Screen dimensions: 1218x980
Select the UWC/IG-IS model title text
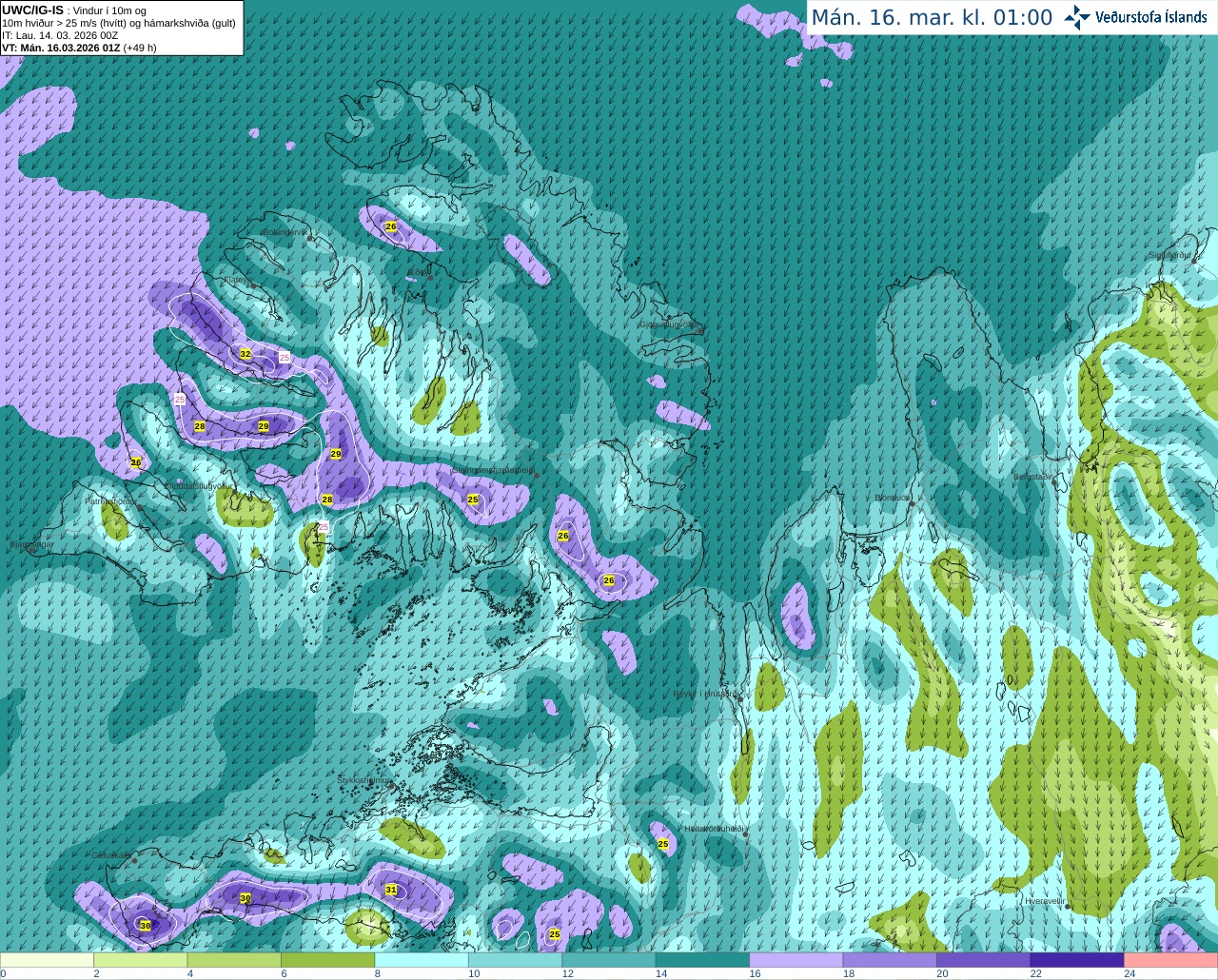[x=32, y=10]
